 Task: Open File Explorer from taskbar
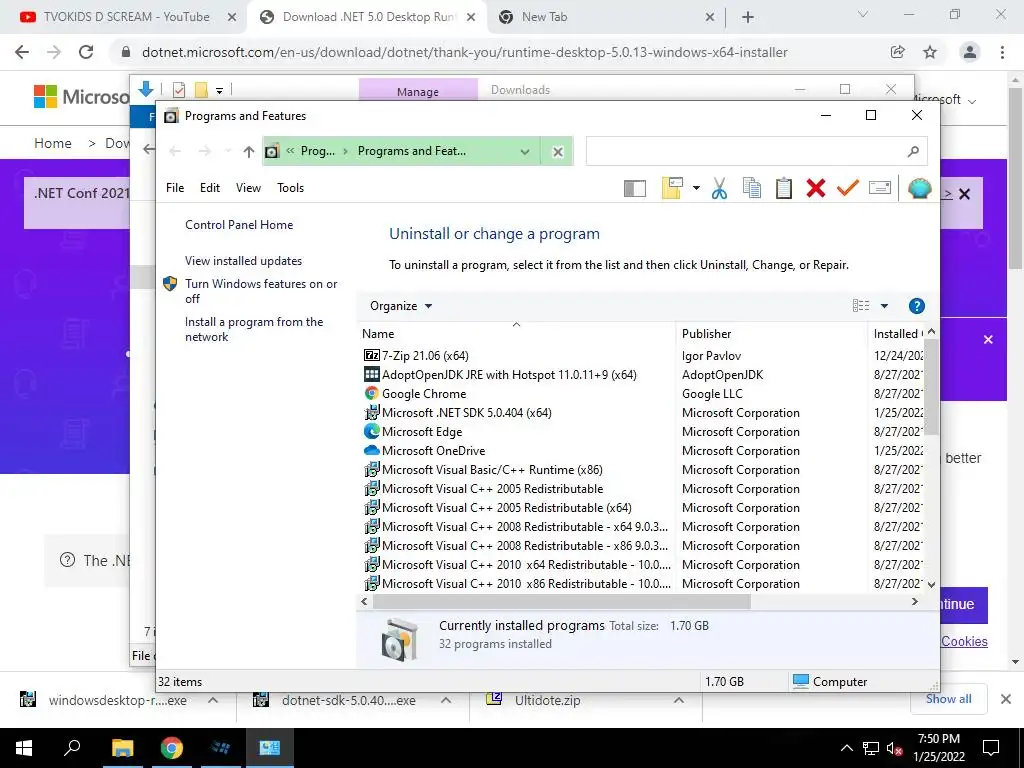(x=122, y=748)
